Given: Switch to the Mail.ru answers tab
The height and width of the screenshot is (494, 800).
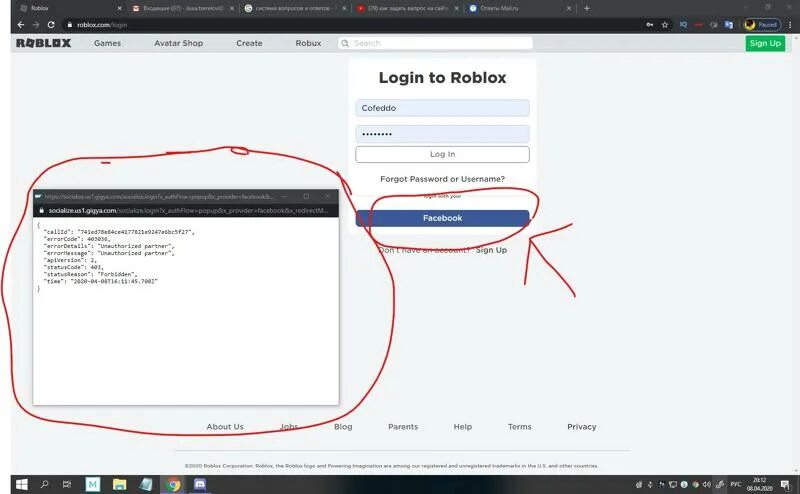Looking at the screenshot, I should click(x=519, y=8).
